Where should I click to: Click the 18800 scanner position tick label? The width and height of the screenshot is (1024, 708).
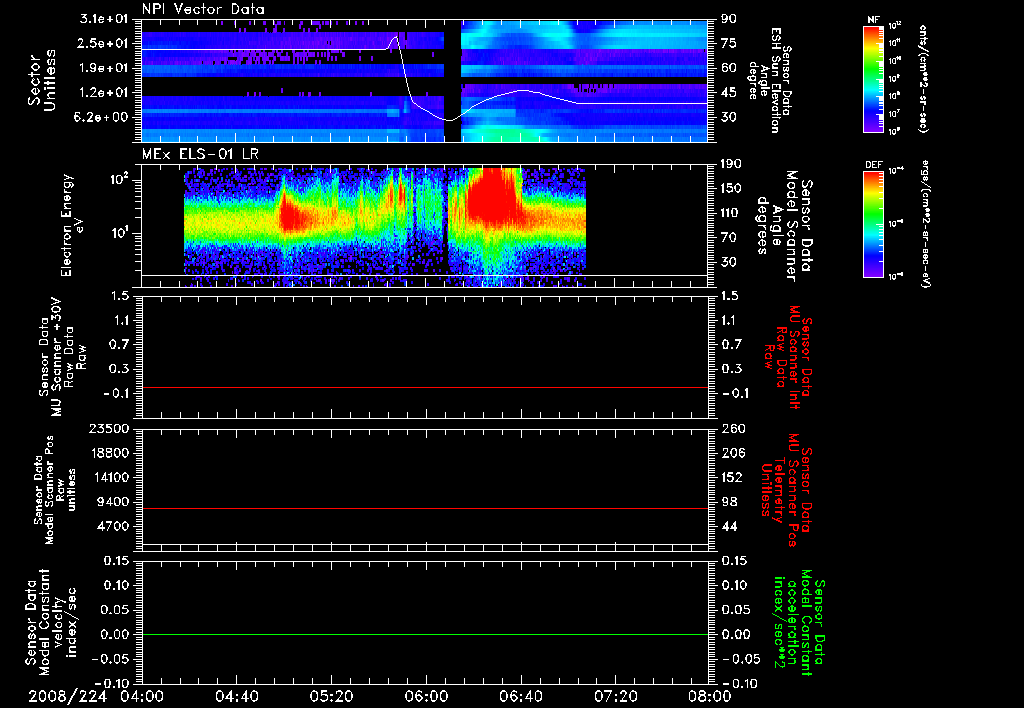(x=108, y=453)
